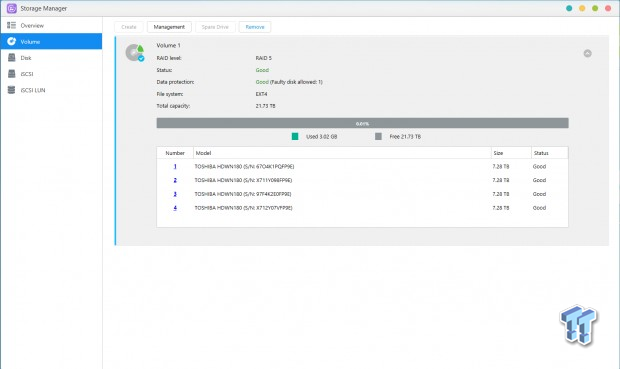Open the Management button
The image size is (620, 369).
[169, 27]
